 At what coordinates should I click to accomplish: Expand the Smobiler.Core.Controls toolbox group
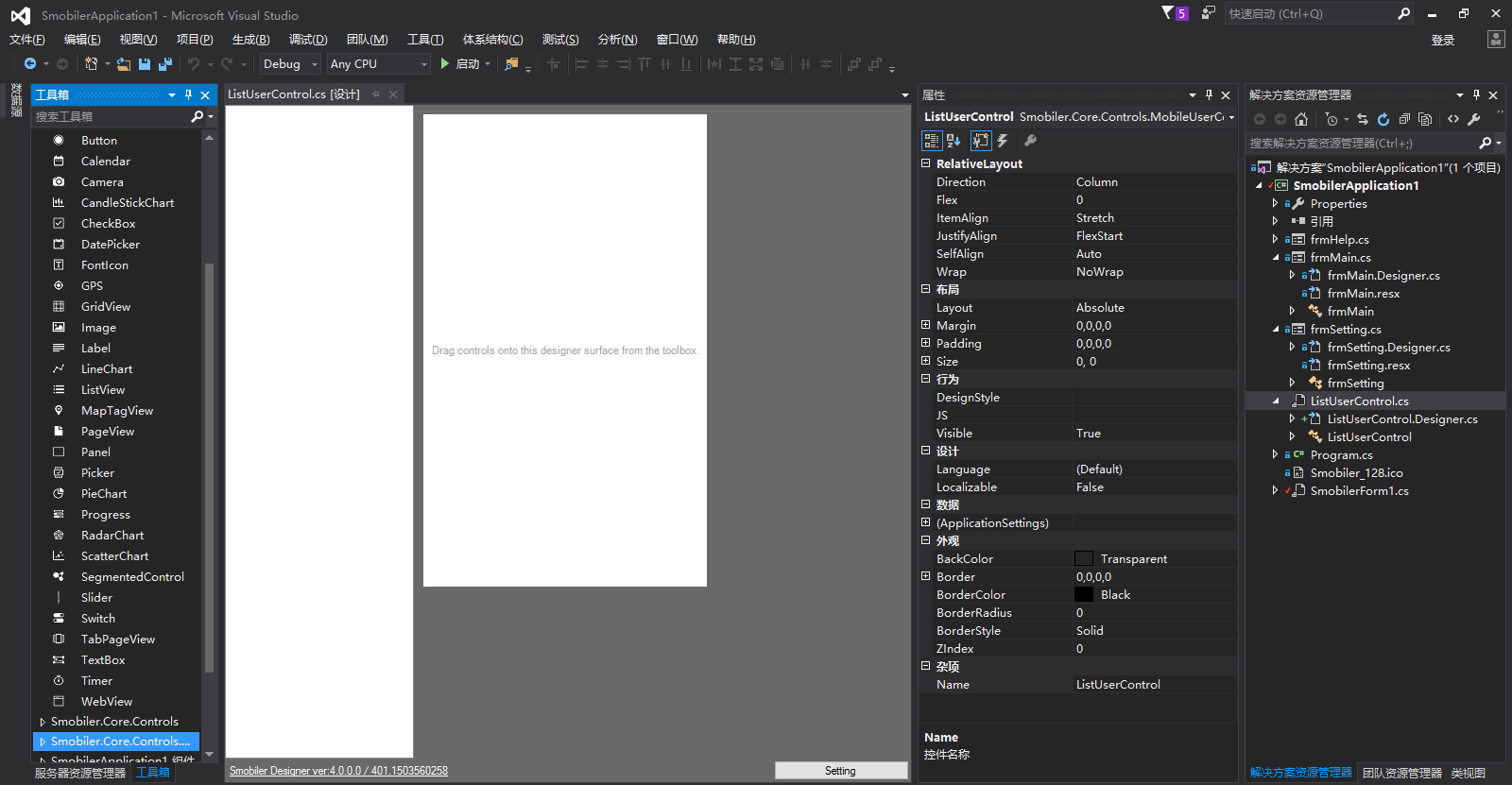[x=43, y=722]
